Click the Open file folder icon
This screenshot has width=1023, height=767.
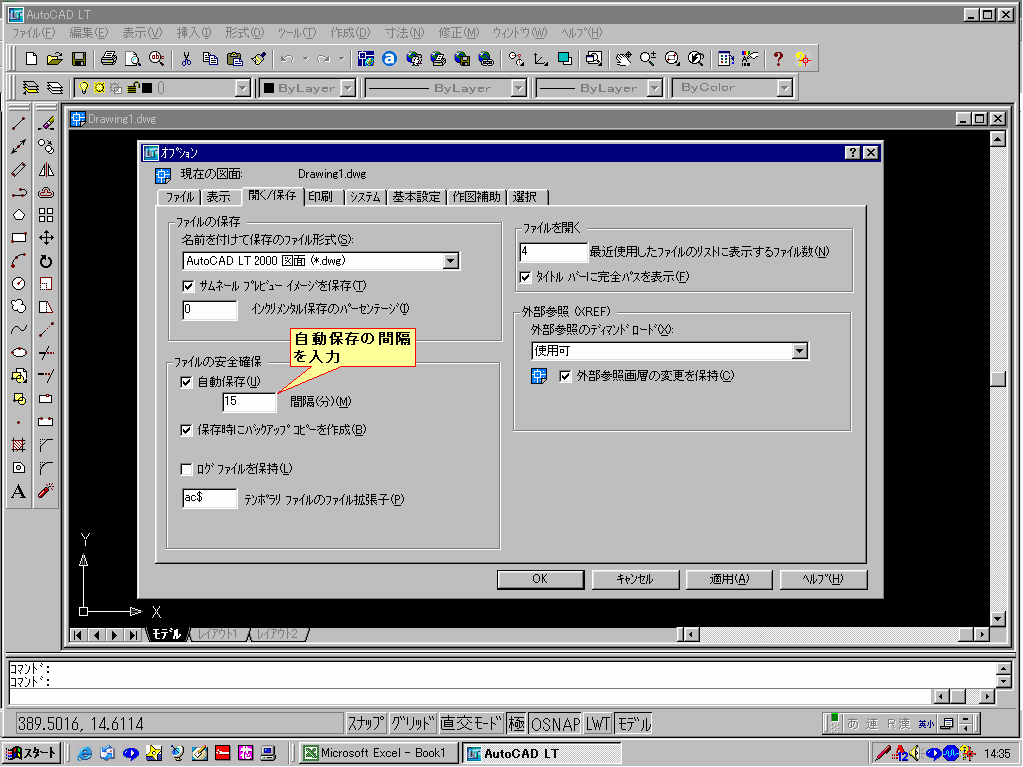coord(55,59)
